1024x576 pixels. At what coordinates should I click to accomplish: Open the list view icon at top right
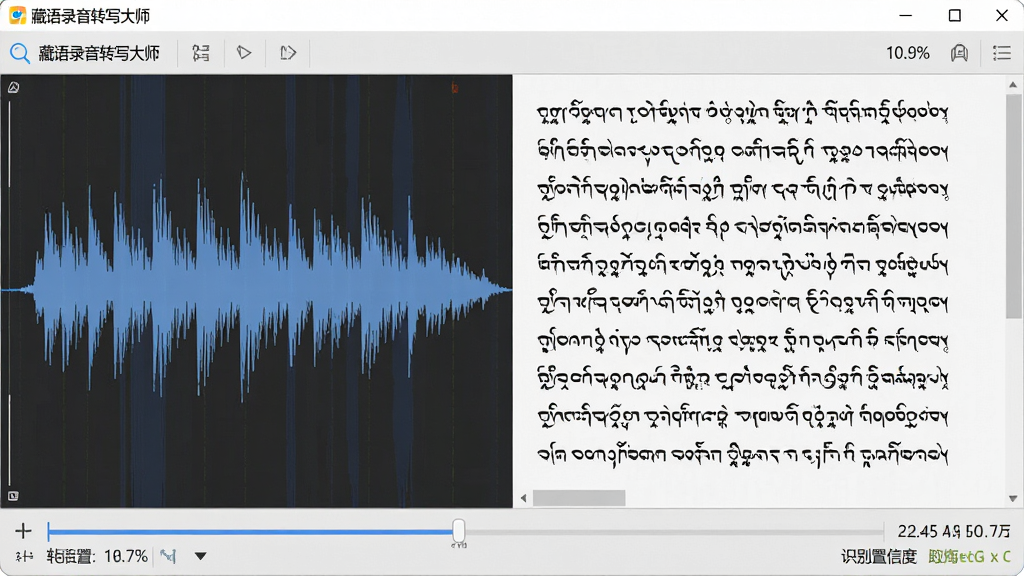tap(1002, 53)
